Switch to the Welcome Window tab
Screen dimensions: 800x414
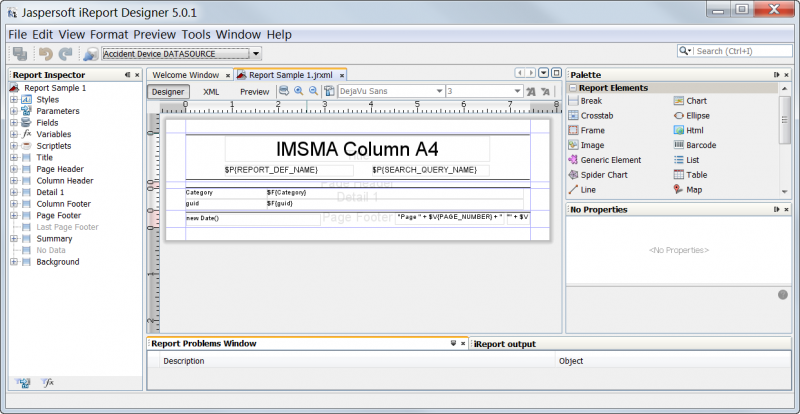coord(185,75)
